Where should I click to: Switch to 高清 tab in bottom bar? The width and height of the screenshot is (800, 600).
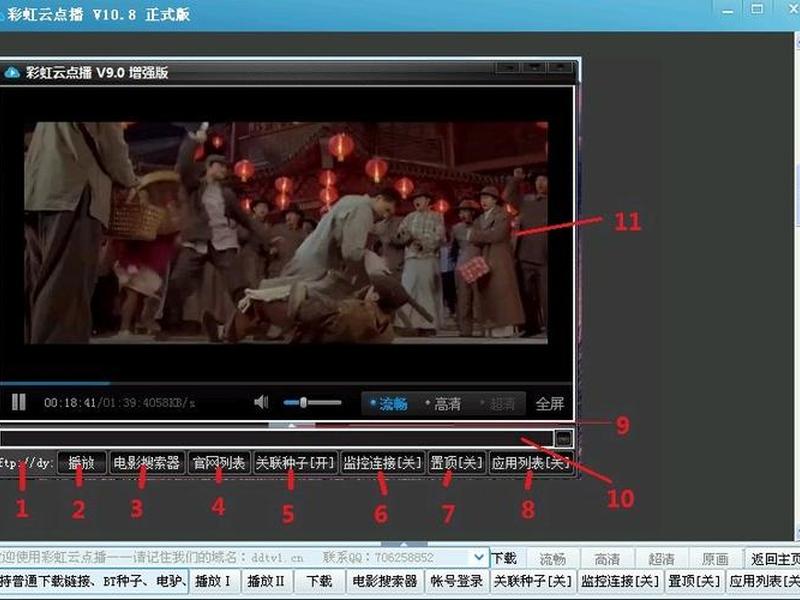click(x=607, y=559)
